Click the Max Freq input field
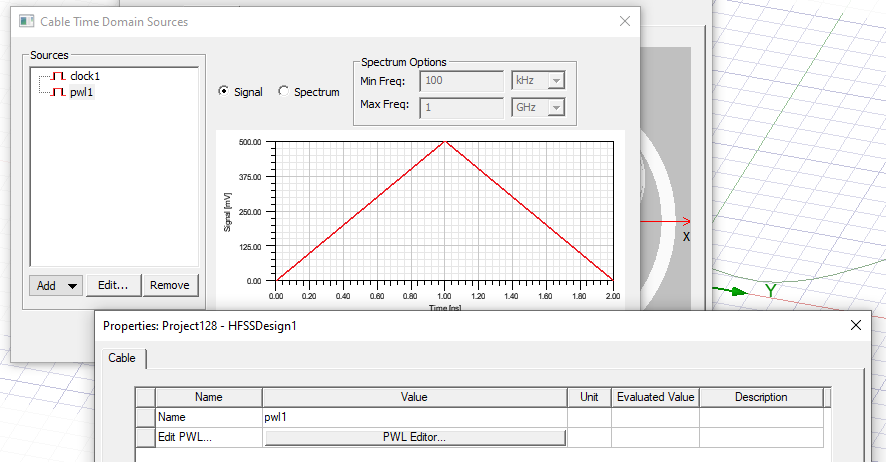Image resolution: width=886 pixels, height=462 pixels. tap(462, 107)
